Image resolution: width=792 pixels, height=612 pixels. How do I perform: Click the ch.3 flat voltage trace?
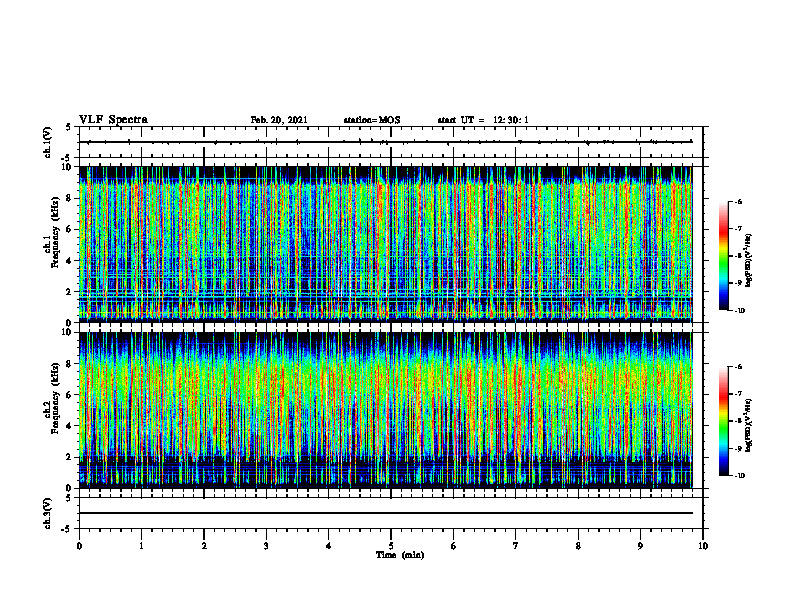[x=386, y=513]
